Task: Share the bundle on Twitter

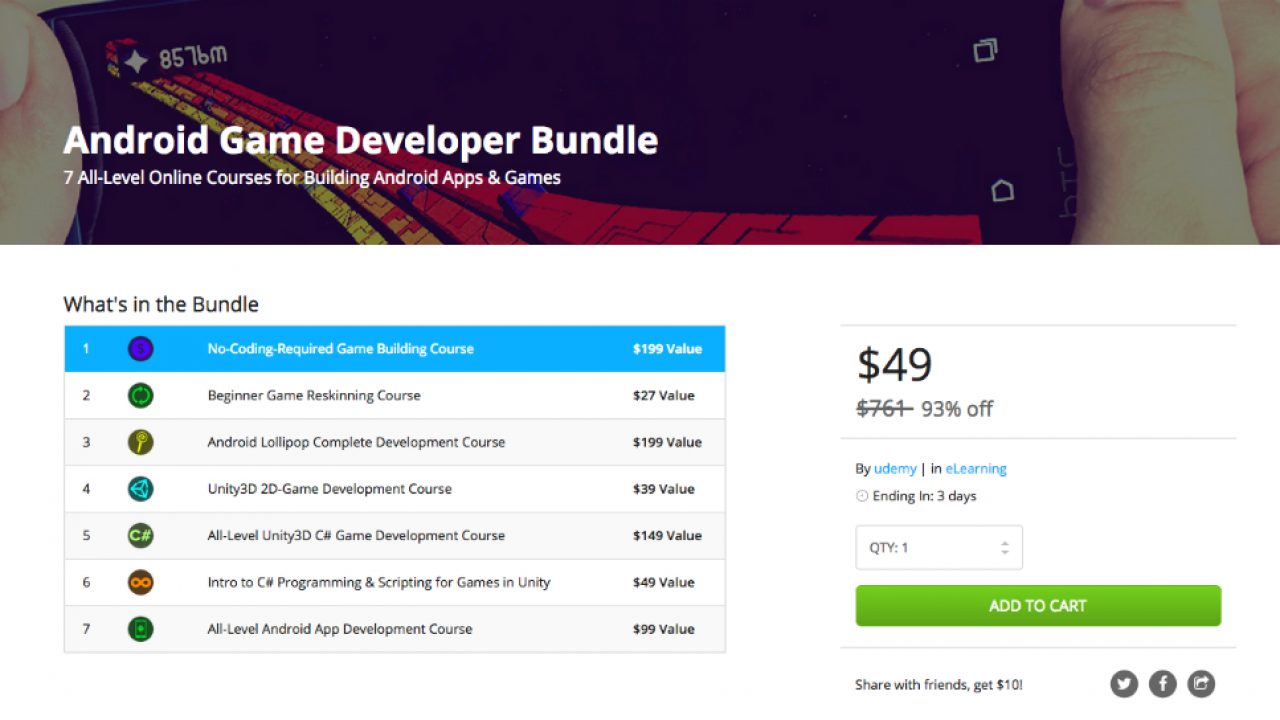Action: [x=1124, y=684]
